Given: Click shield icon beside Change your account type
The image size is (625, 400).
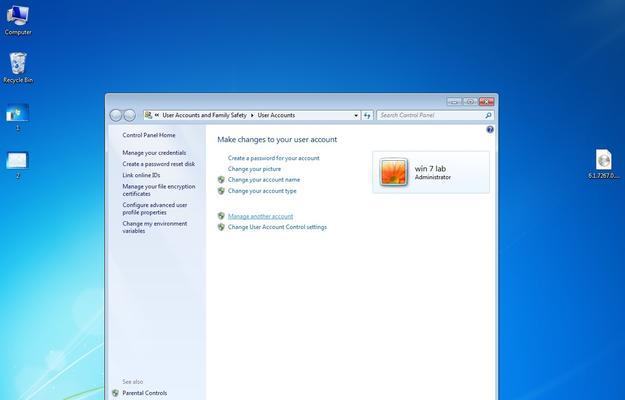Looking at the screenshot, I should tap(221, 191).
